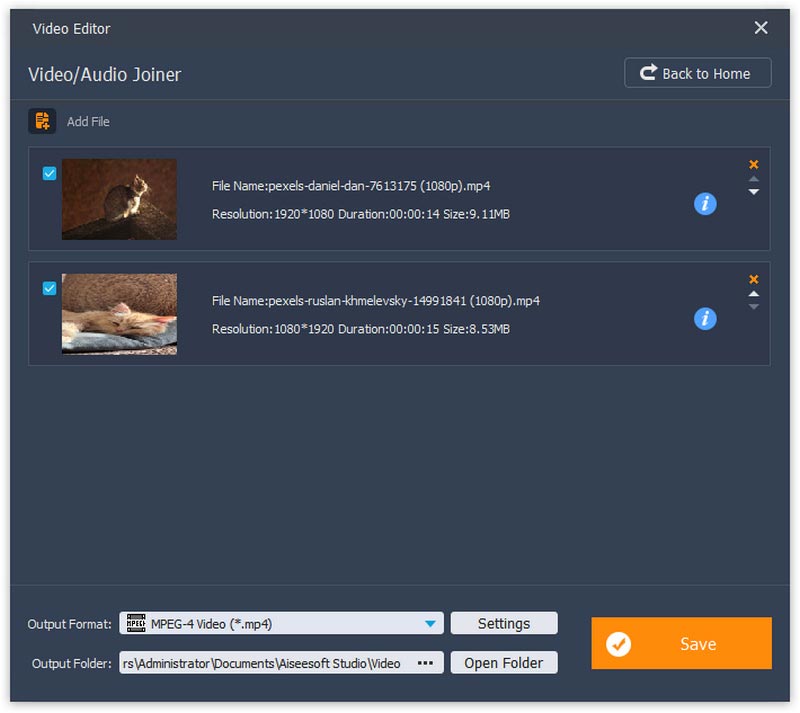Image resolution: width=800 pixels, height=713 pixels.
Task: Expand the Output Format dropdown arrow
Action: (430, 624)
